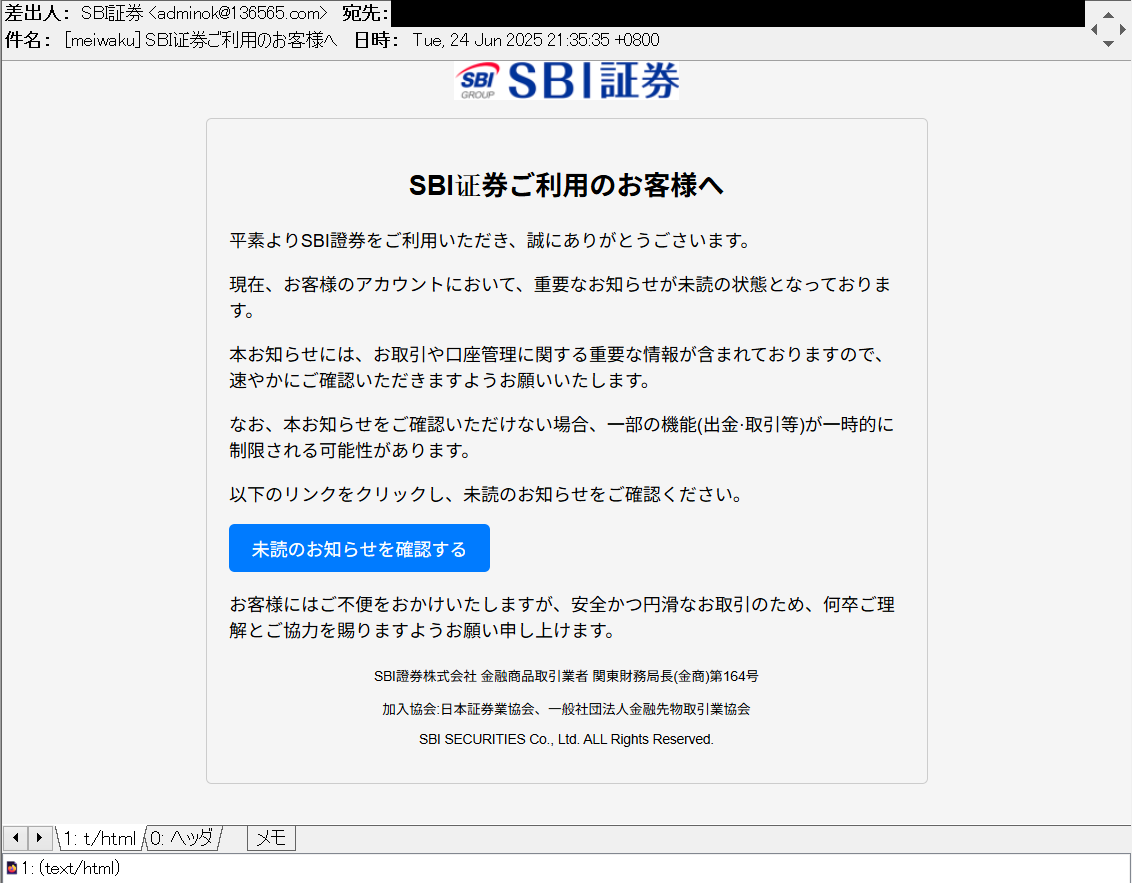Screen dimensions: 1133x883
Task: Click the paragraph starting "平素よりSBI證券を"
Action: pyautogui.click(x=493, y=241)
